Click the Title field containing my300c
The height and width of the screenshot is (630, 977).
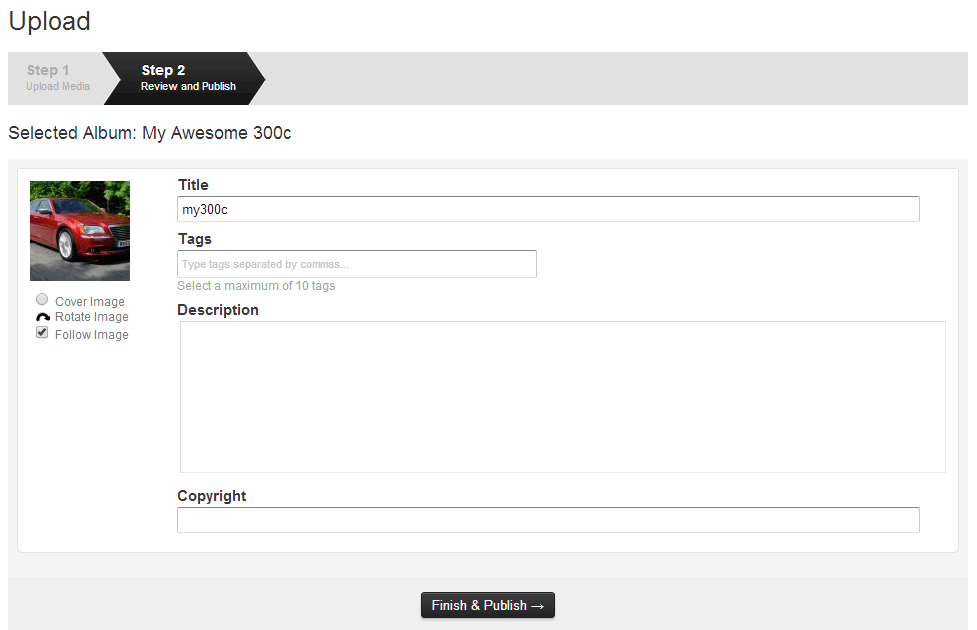pyautogui.click(x=548, y=209)
